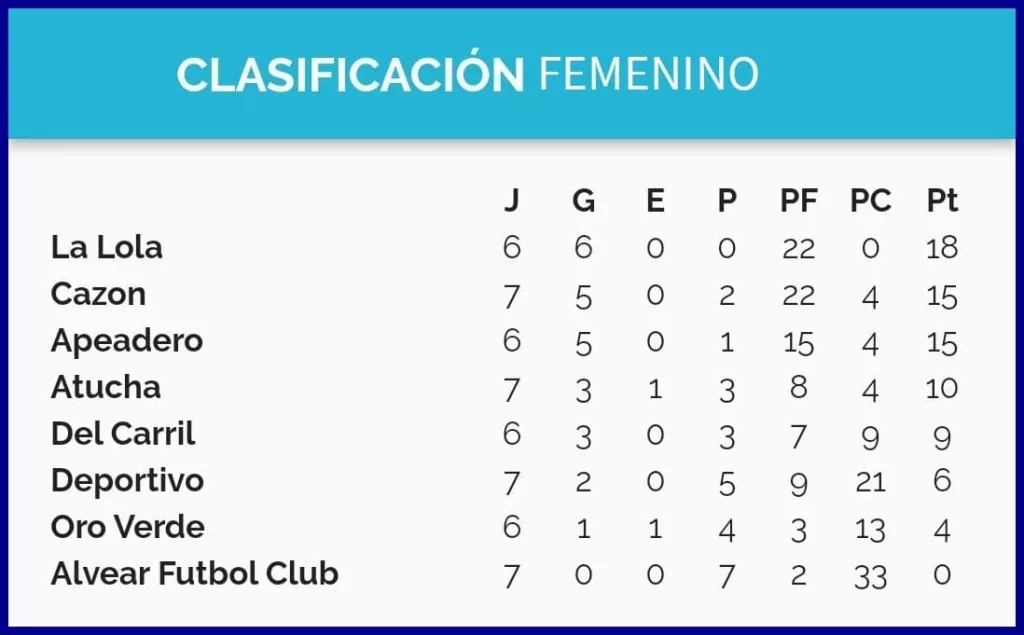Click the Oro Verde team name

(x=127, y=527)
